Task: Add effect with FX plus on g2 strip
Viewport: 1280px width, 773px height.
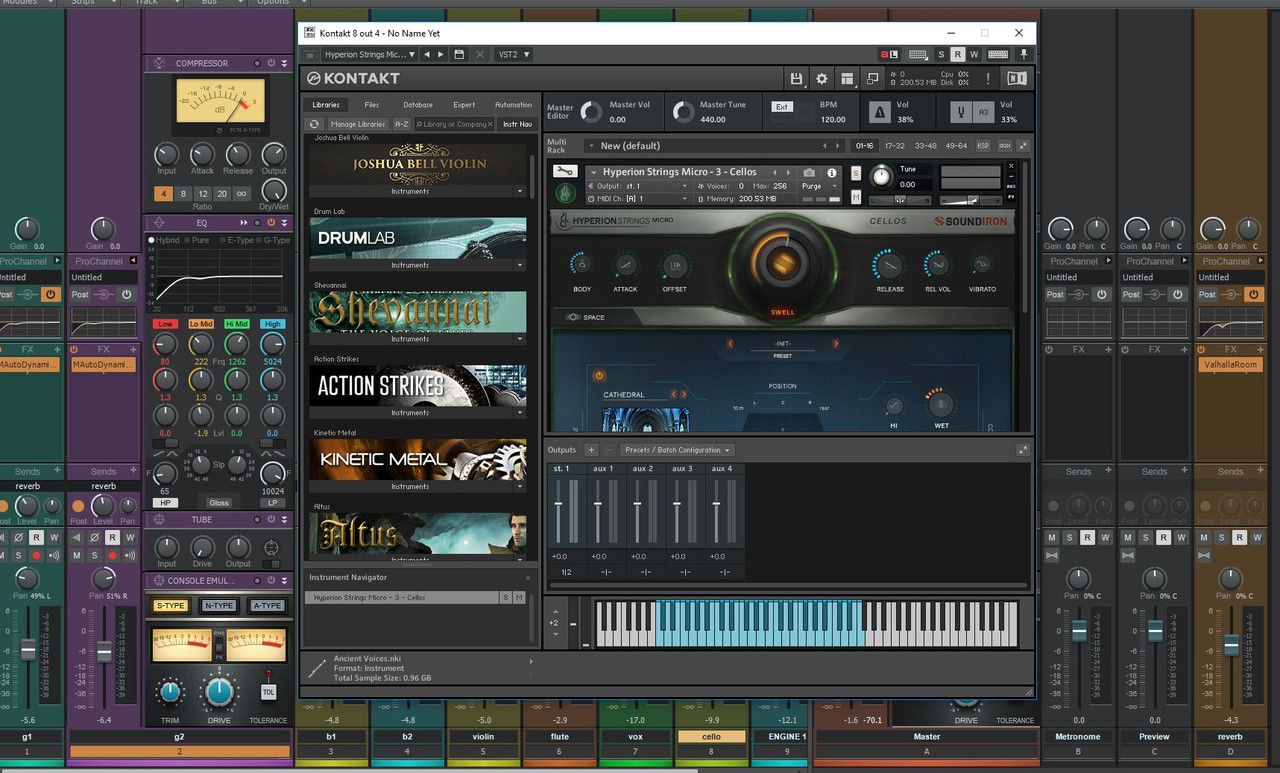Action: click(133, 350)
